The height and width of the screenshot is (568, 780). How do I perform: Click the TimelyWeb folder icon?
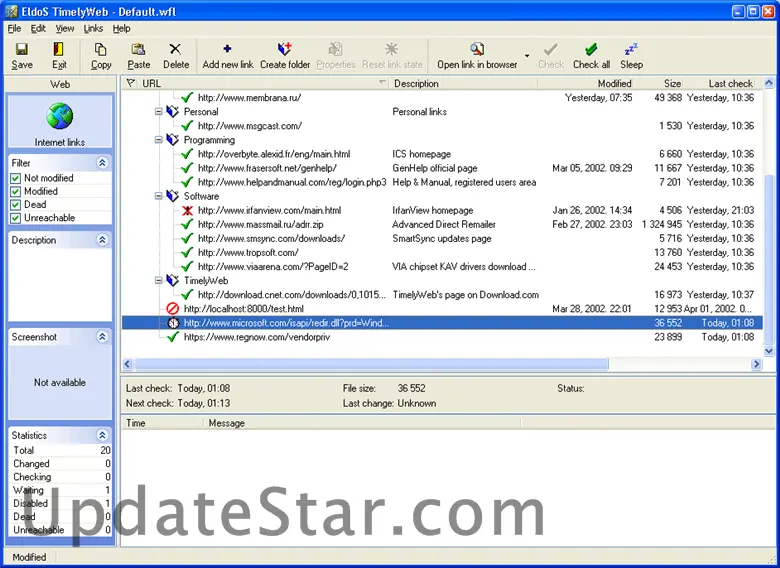[173, 281]
